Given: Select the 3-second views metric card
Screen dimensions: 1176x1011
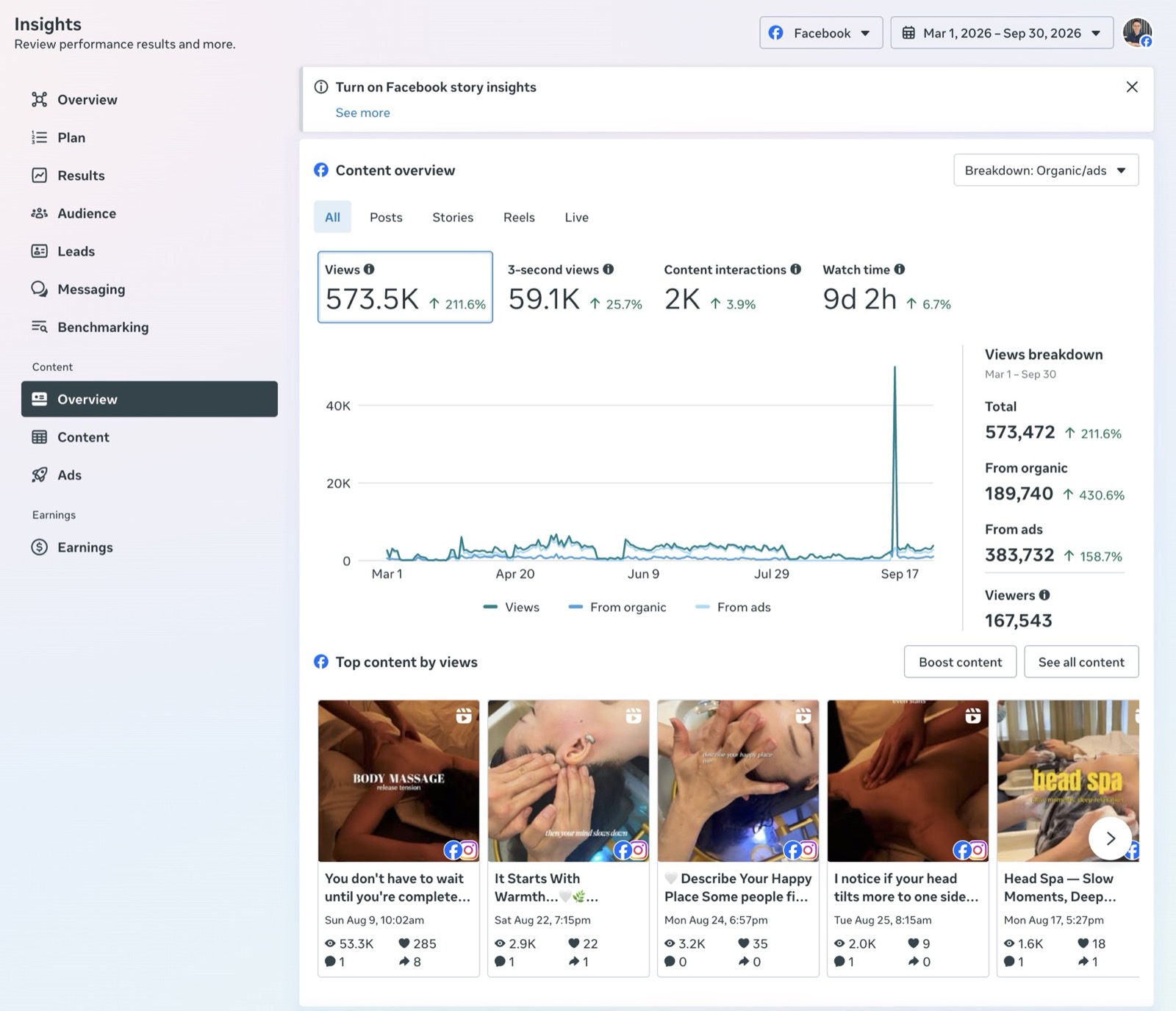Looking at the screenshot, I should (x=575, y=287).
